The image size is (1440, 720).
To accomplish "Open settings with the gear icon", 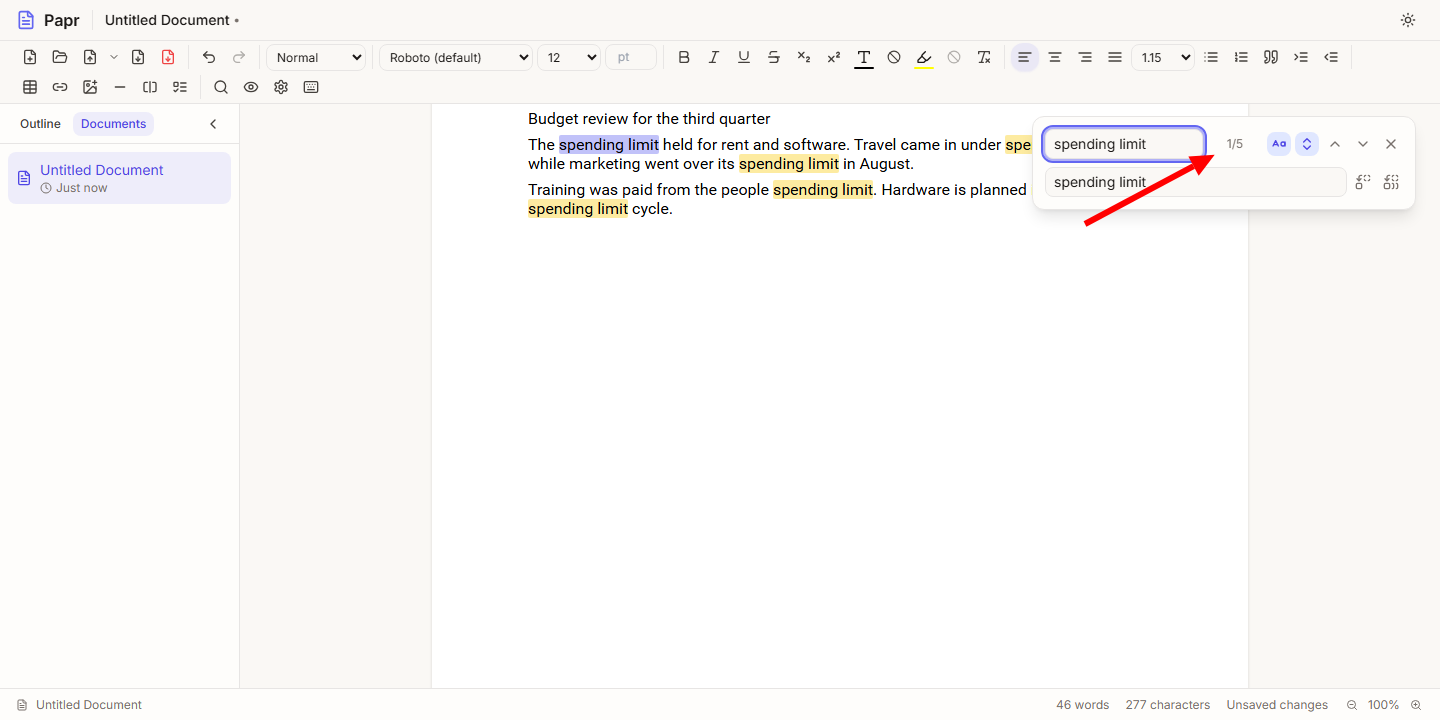I will pyautogui.click(x=281, y=87).
